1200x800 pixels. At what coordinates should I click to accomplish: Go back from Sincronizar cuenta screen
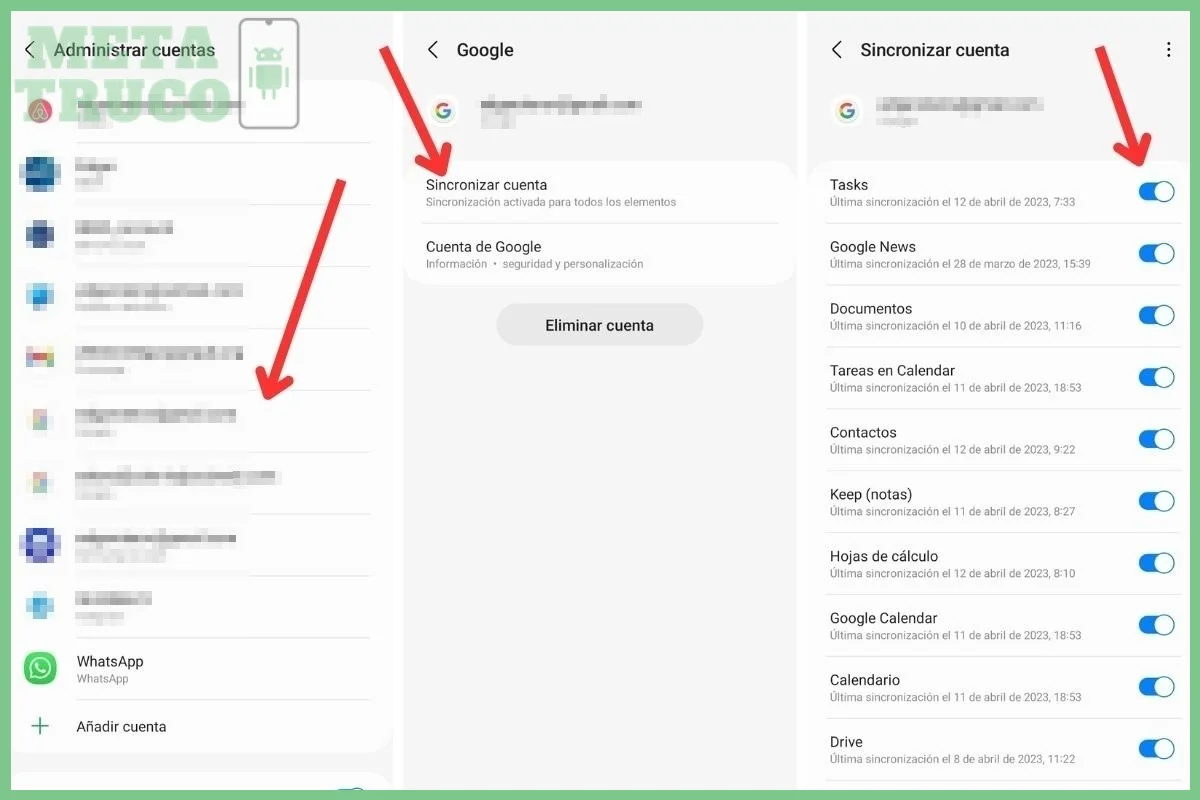pyautogui.click(x=837, y=50)
